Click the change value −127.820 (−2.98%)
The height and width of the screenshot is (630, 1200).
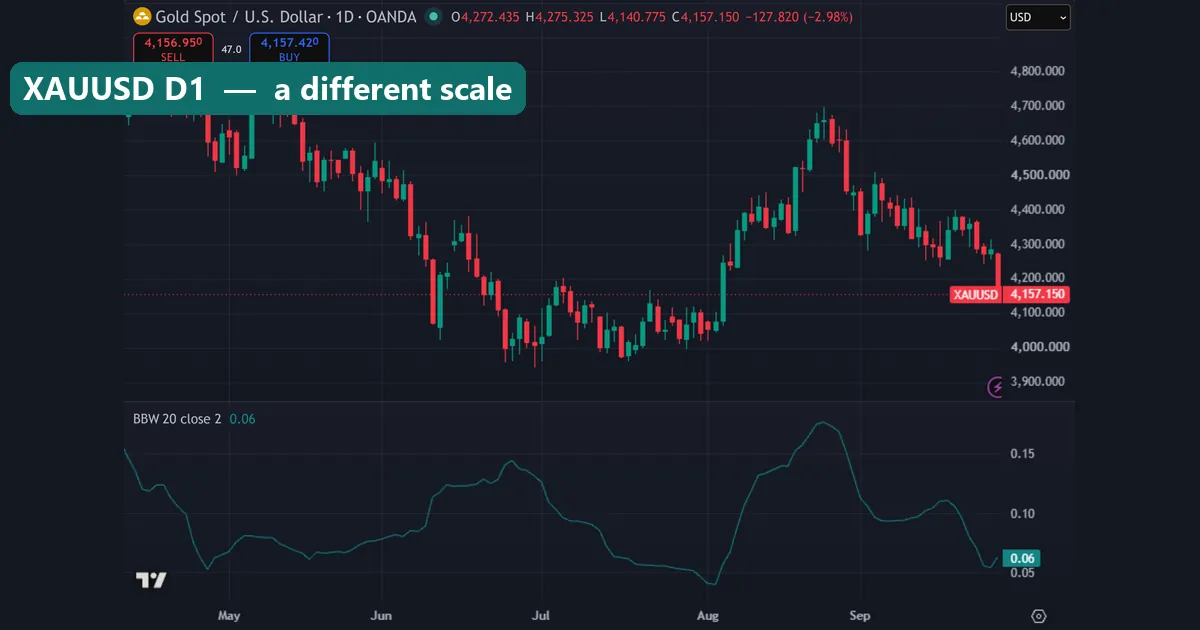click(x=801, y=17)
